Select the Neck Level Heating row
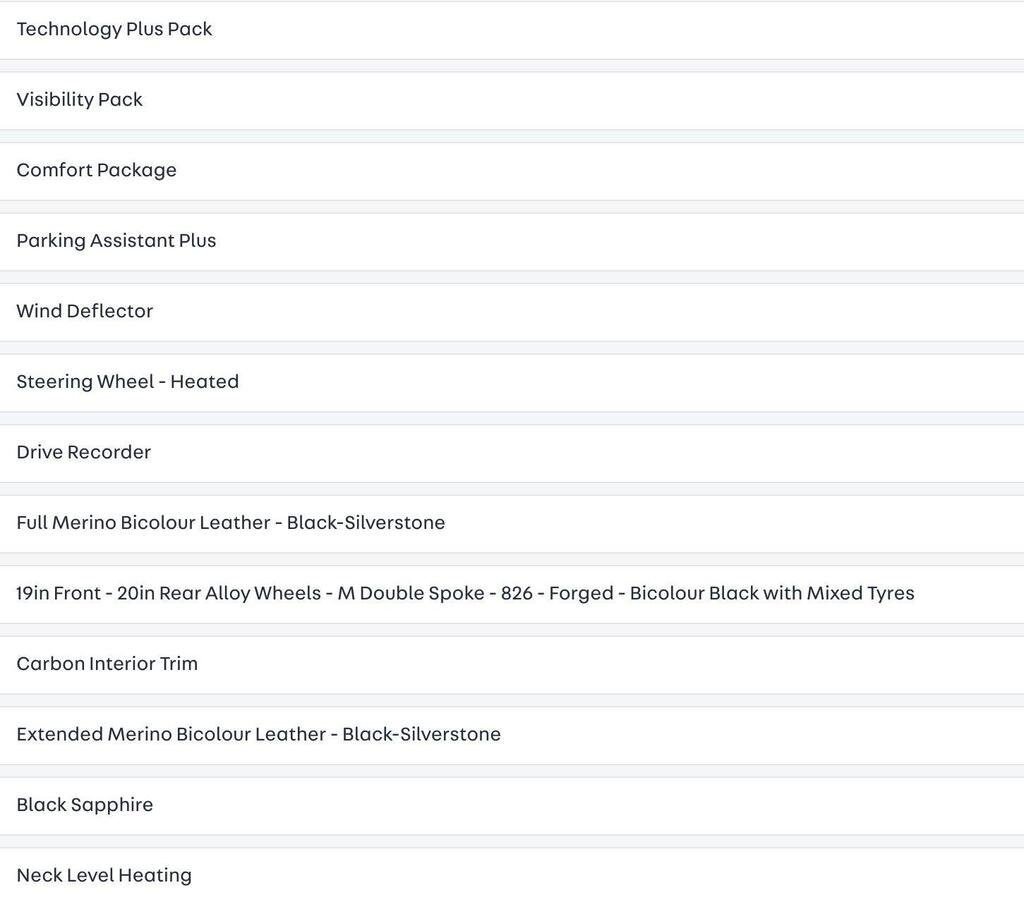Viewport: 1024px width, 902px height. 512,875
